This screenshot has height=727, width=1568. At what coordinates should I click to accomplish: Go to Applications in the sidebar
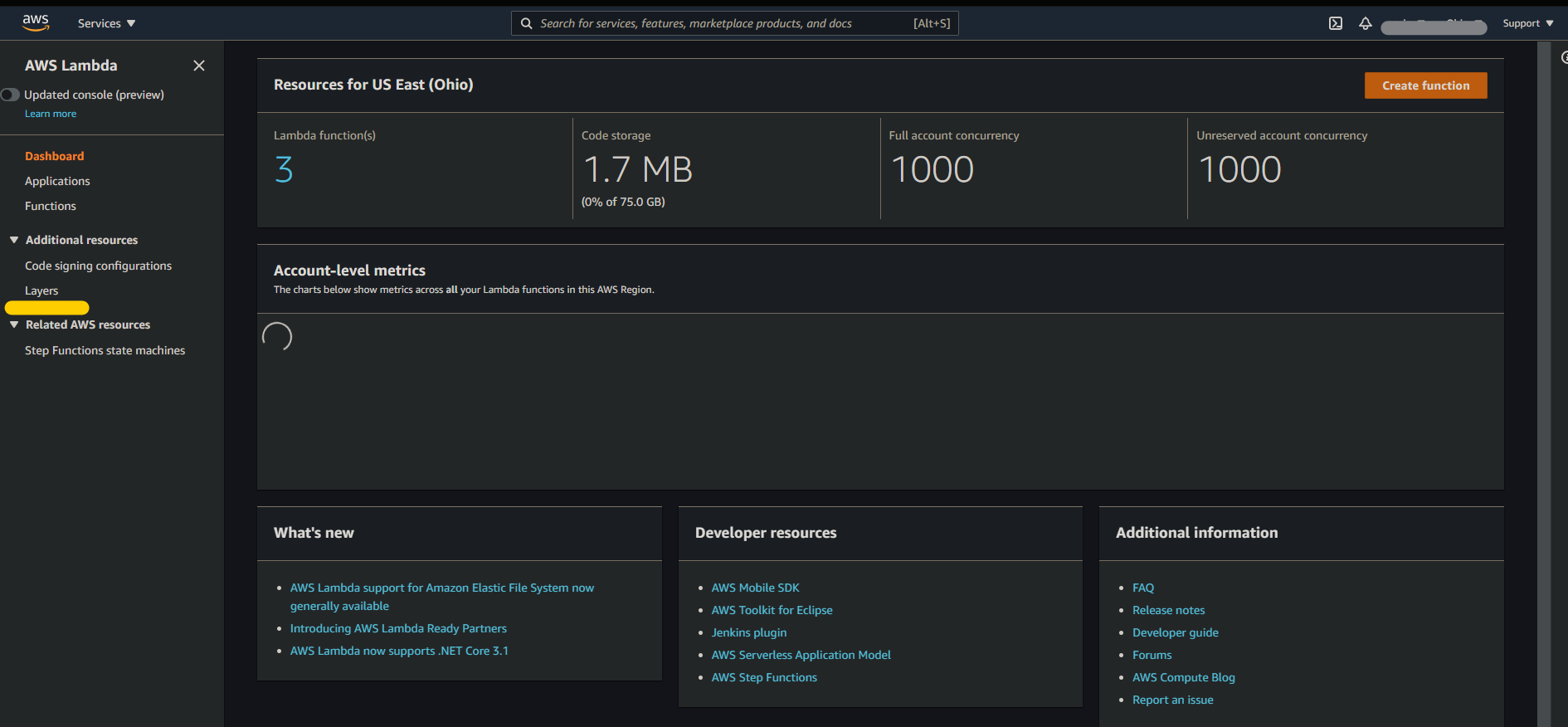(x=57, y=181)
